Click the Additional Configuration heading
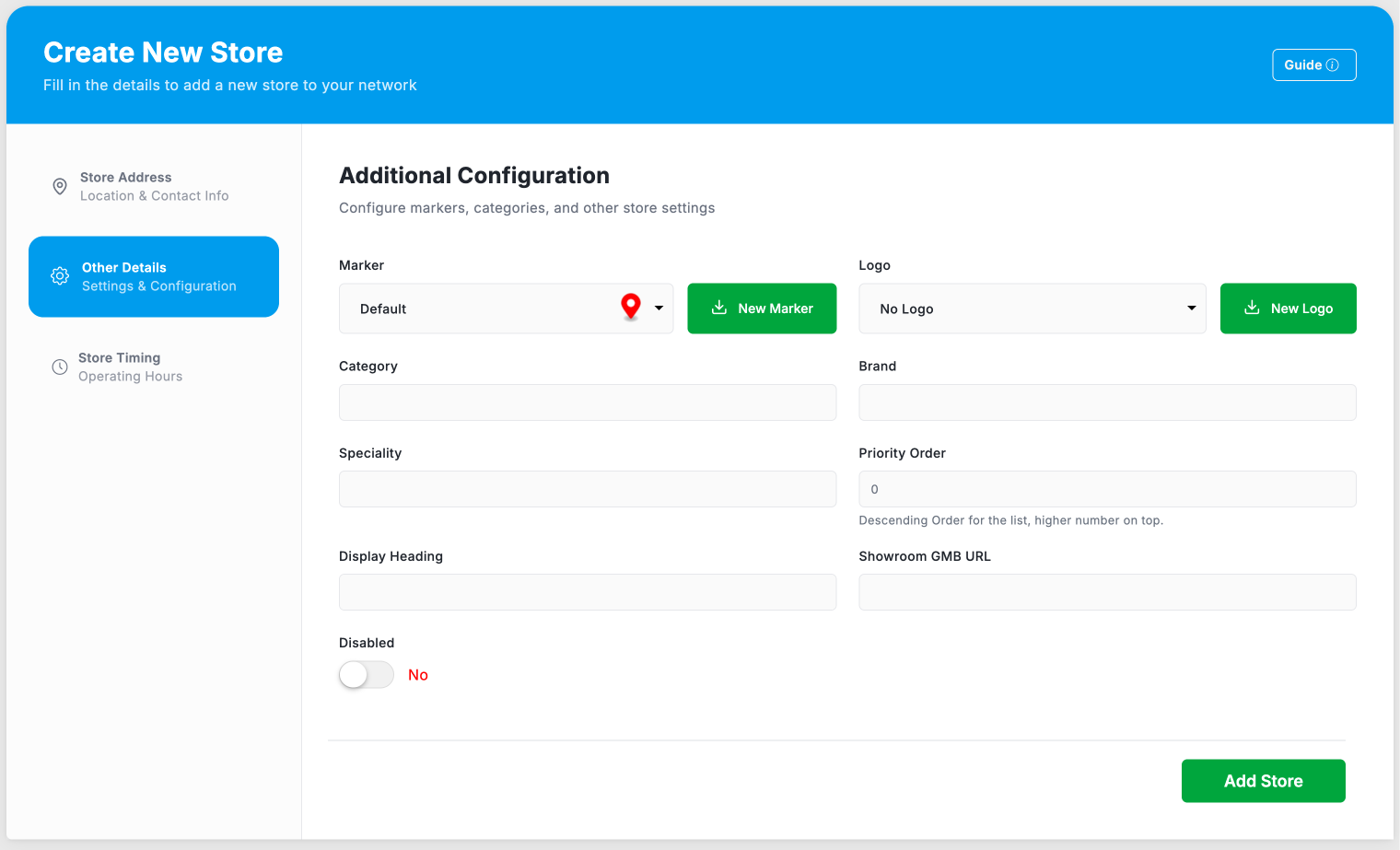The image size is (1400, 850). click(474, 175)
